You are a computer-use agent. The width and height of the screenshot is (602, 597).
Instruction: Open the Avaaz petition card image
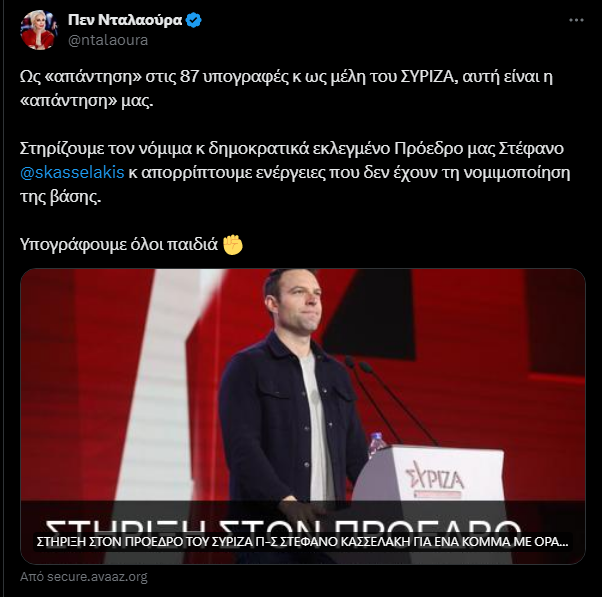click(x=303, y=416)
